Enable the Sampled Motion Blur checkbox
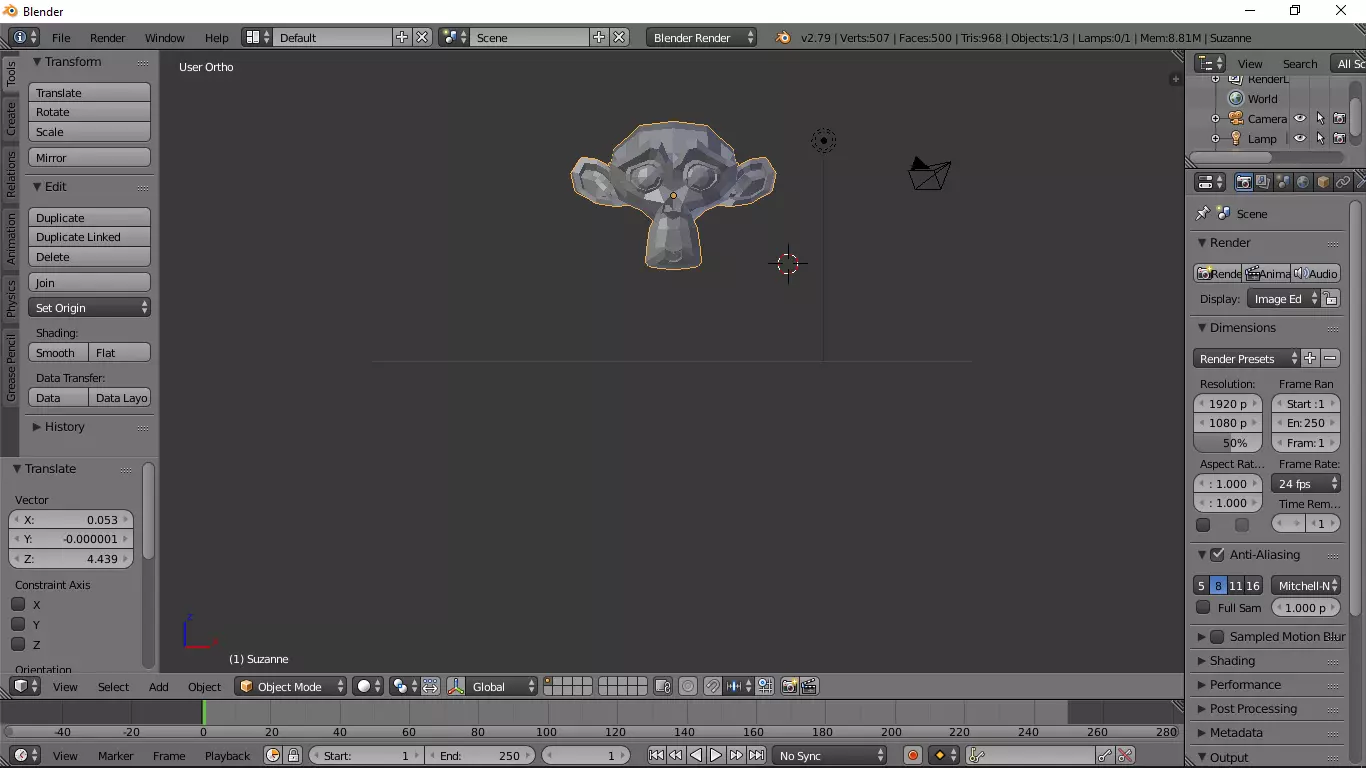 [x=1217, y=636]
